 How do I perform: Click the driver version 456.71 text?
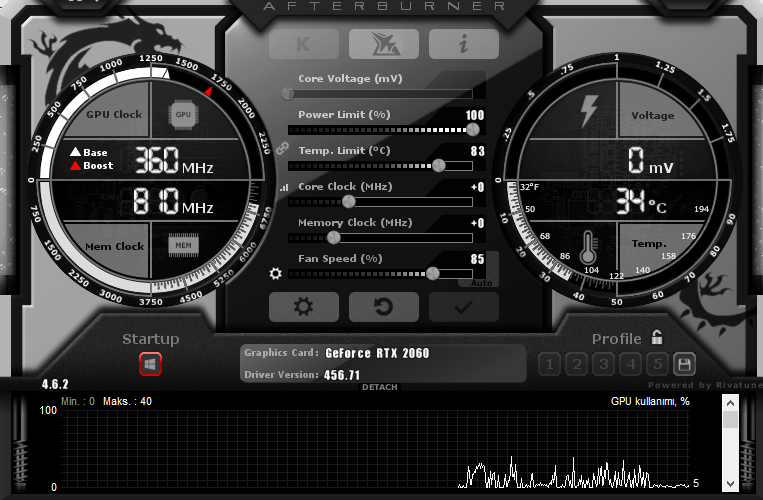tap(342, 375)
